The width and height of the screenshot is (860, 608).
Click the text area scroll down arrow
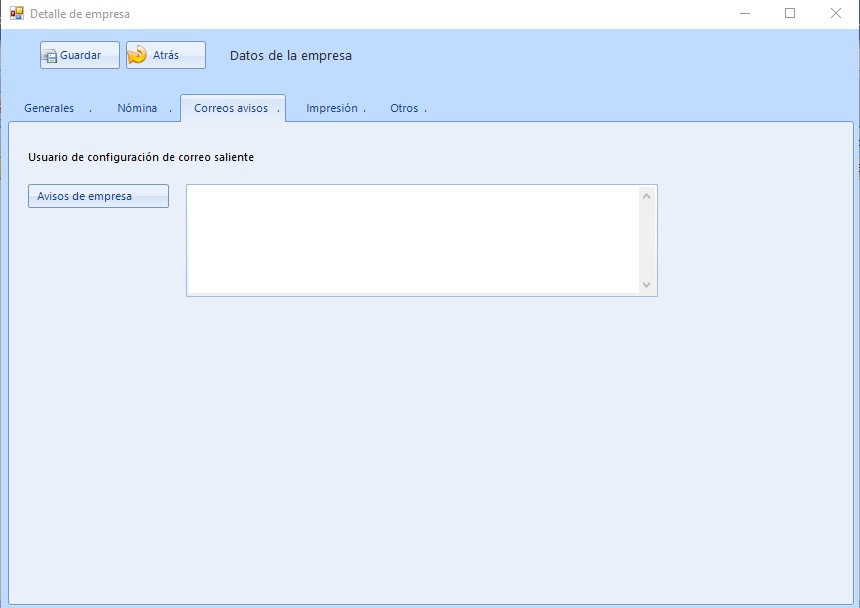point(647,285)
